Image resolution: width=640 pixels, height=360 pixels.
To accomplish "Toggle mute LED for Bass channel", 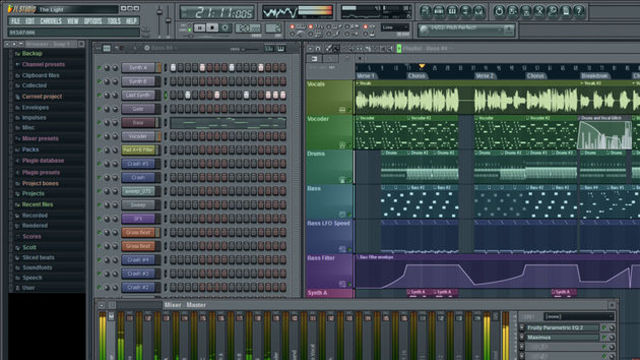I will click(x=99, y=122).
